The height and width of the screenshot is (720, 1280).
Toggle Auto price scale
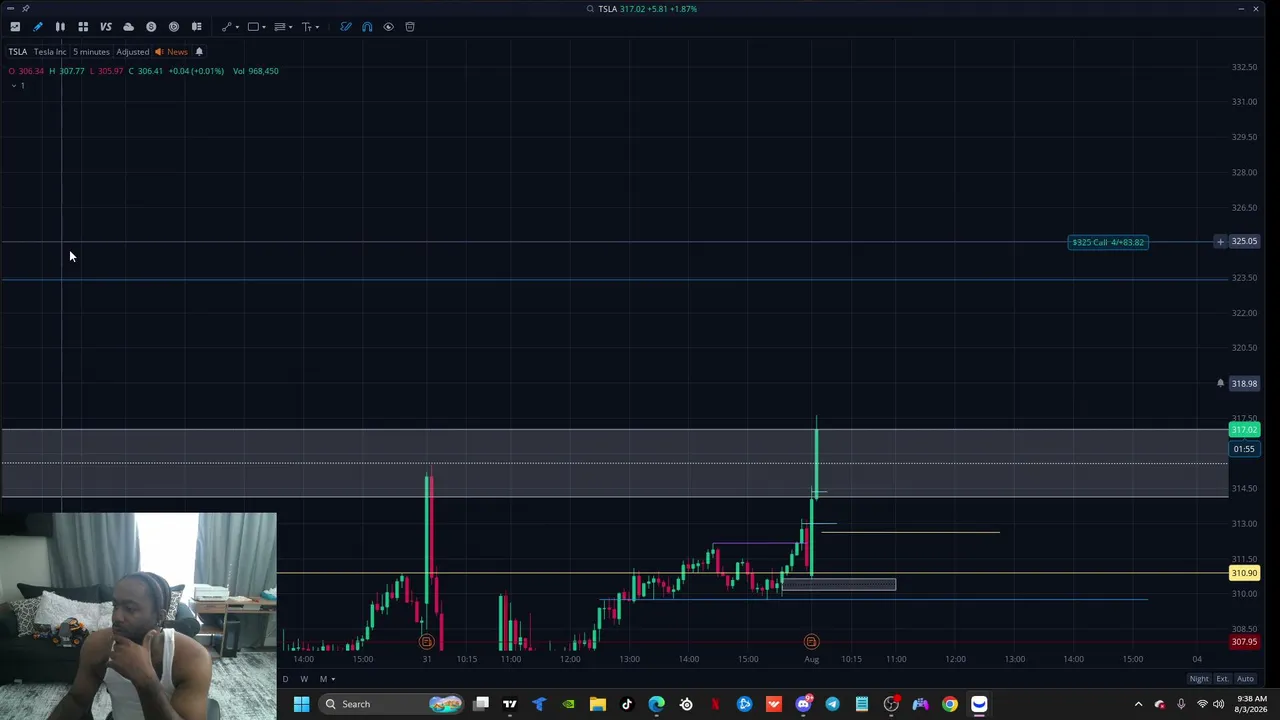[x=1245, y=679]
